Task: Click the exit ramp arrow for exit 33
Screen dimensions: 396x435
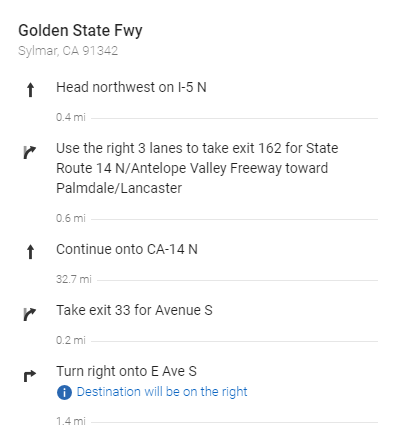Action: (x=30, y=314)
